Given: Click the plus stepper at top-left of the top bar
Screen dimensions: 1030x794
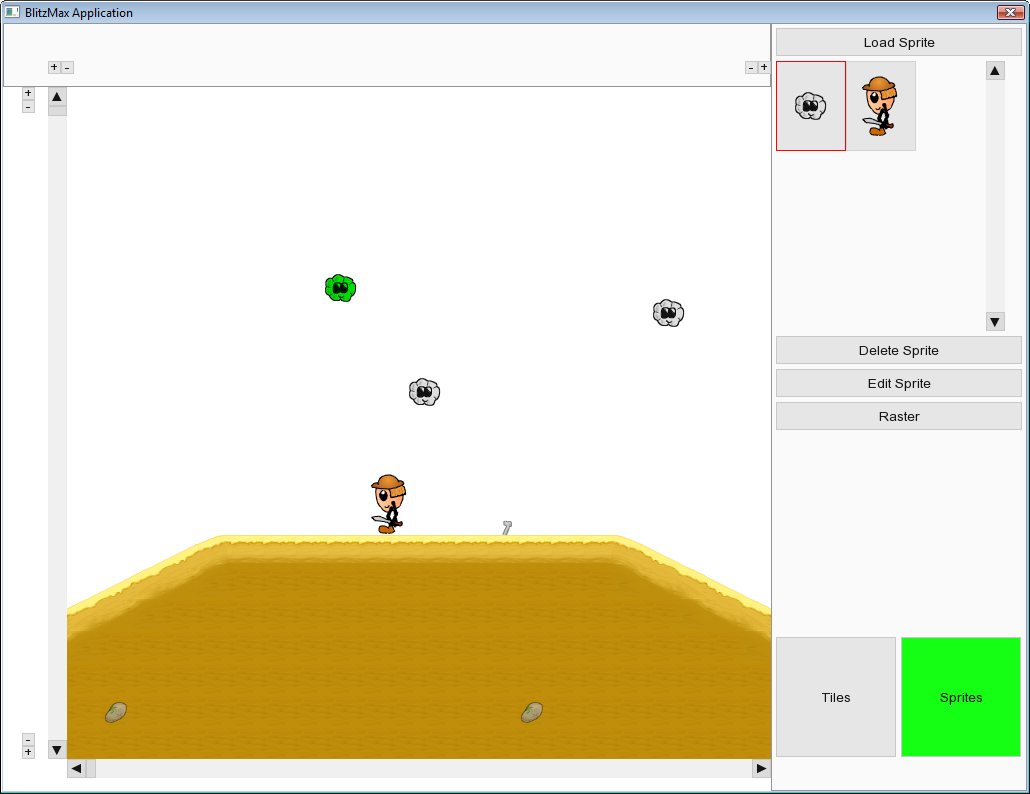Looking at the screenshot, I should click(54, 67).
